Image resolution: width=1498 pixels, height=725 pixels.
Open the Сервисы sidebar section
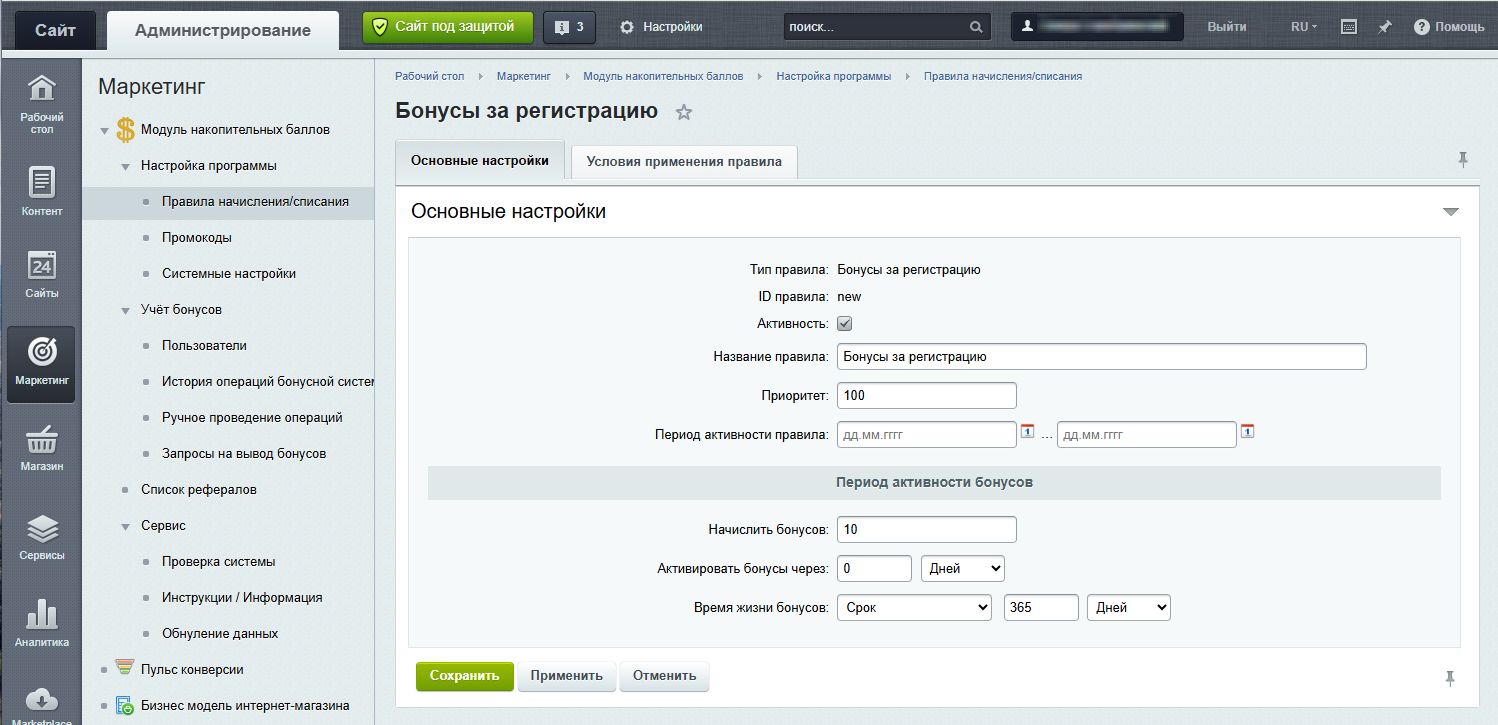(41, 537)
